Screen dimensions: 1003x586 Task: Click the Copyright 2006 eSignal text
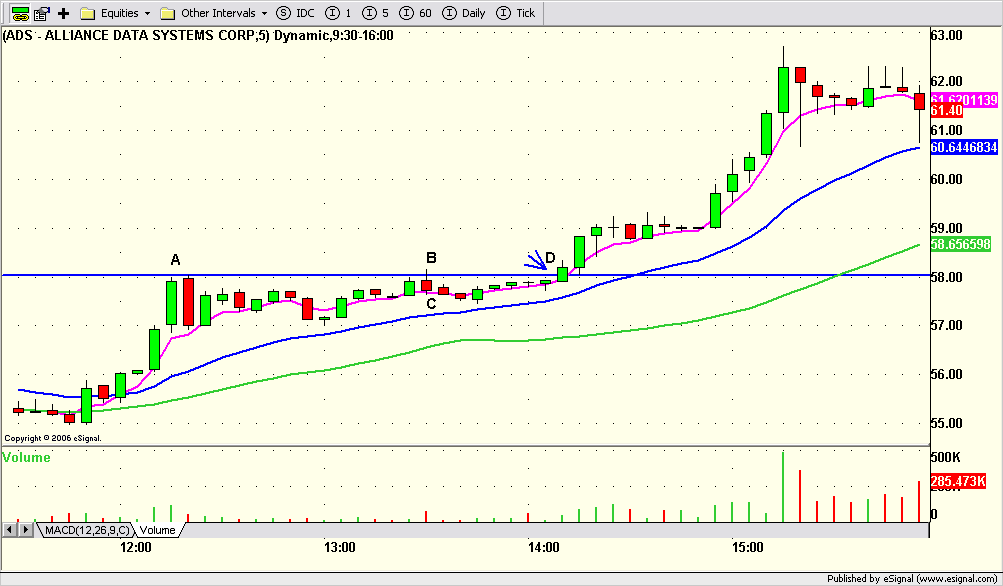53,438
